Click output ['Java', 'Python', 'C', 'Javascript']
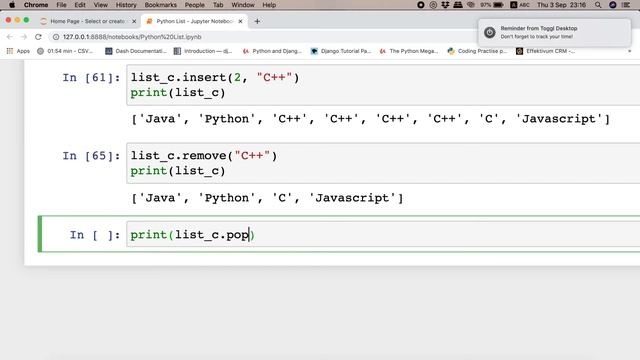Viewport: 640px width, 360px height. click(x=267, y=198)
